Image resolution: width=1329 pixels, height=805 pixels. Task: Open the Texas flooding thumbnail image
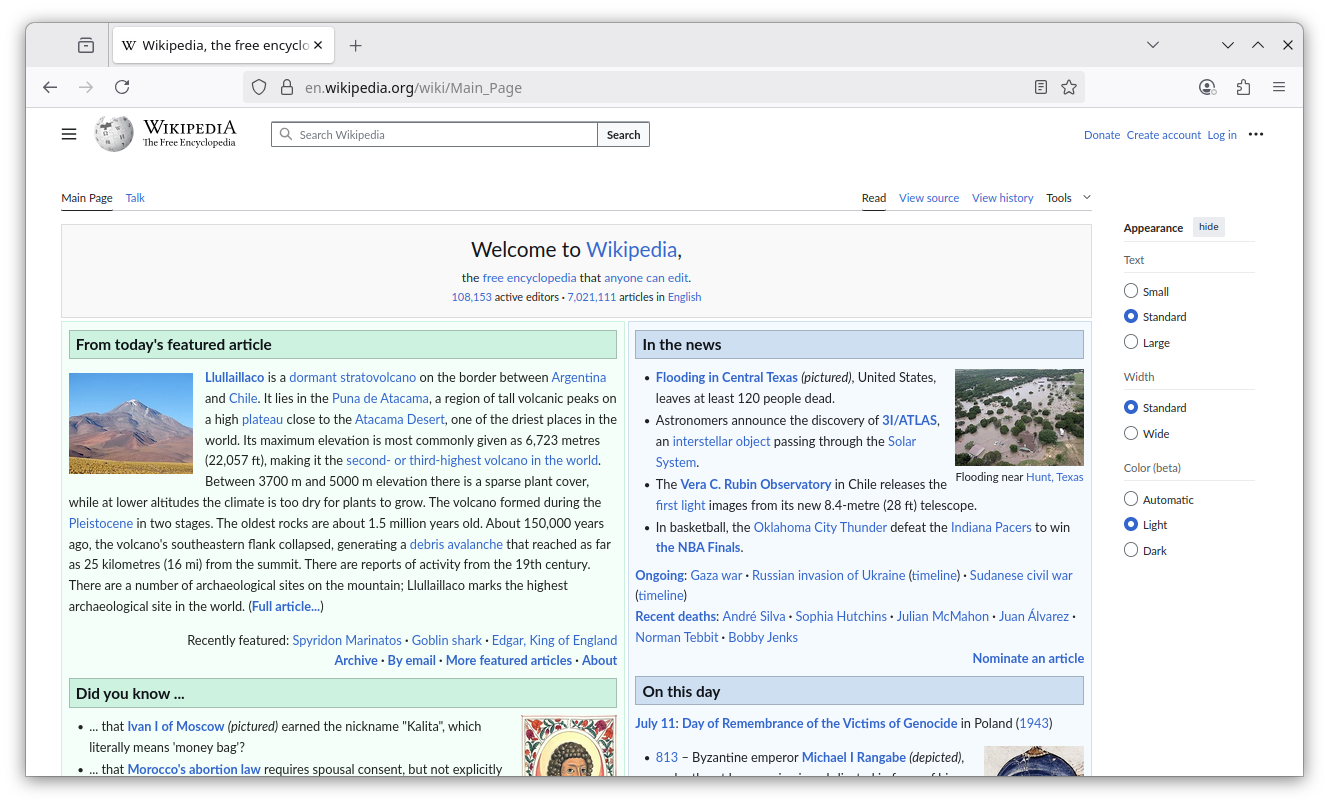tap(1019, 417)
